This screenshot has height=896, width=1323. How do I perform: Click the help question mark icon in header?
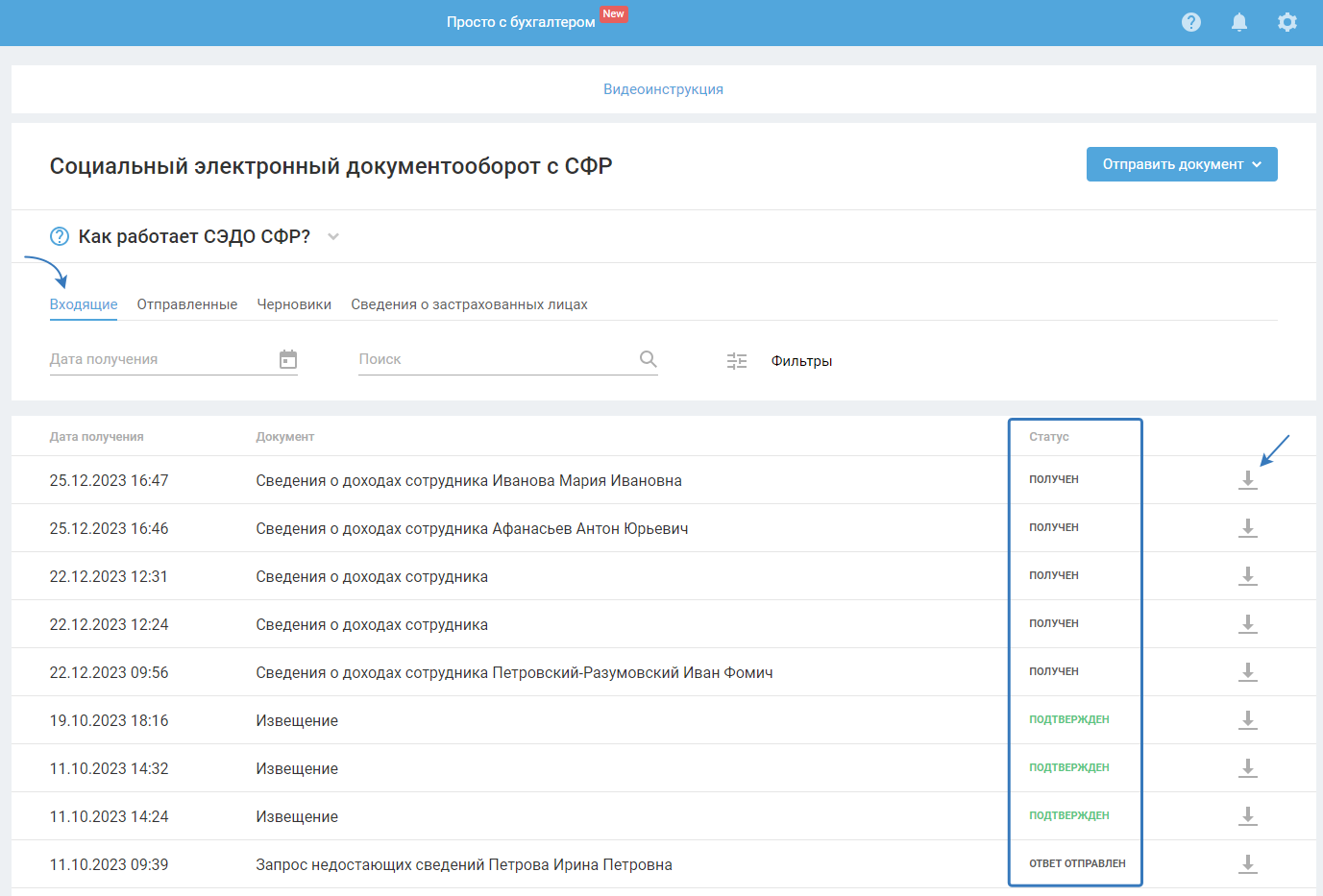(x=1190, y=22)
